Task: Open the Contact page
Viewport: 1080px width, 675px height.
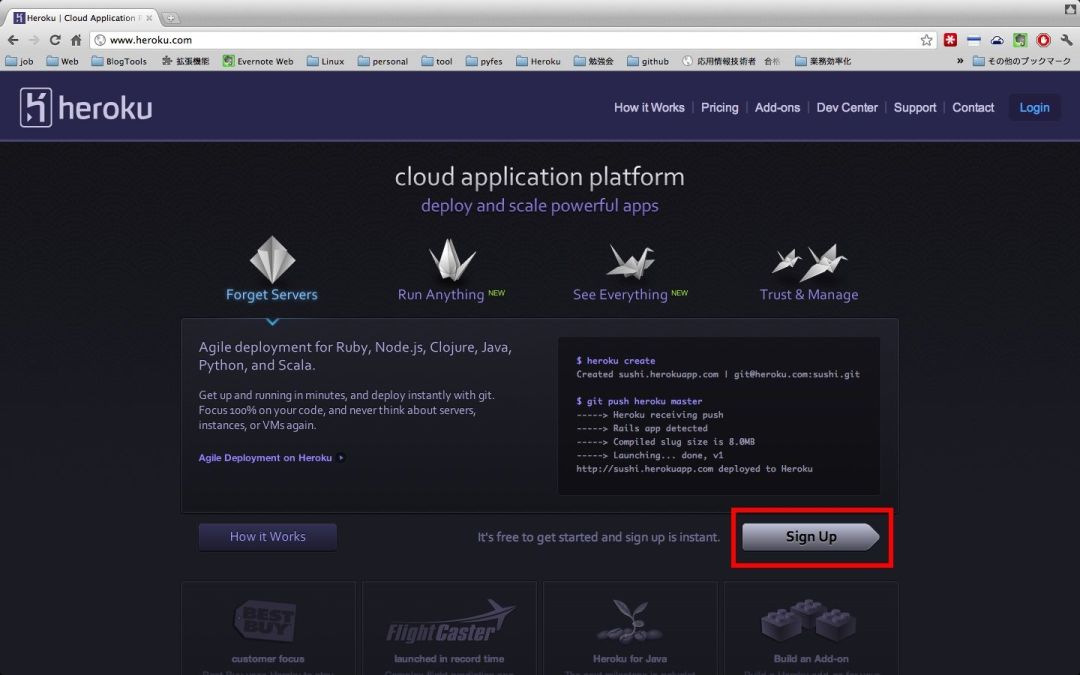Action: pos(973,107)
